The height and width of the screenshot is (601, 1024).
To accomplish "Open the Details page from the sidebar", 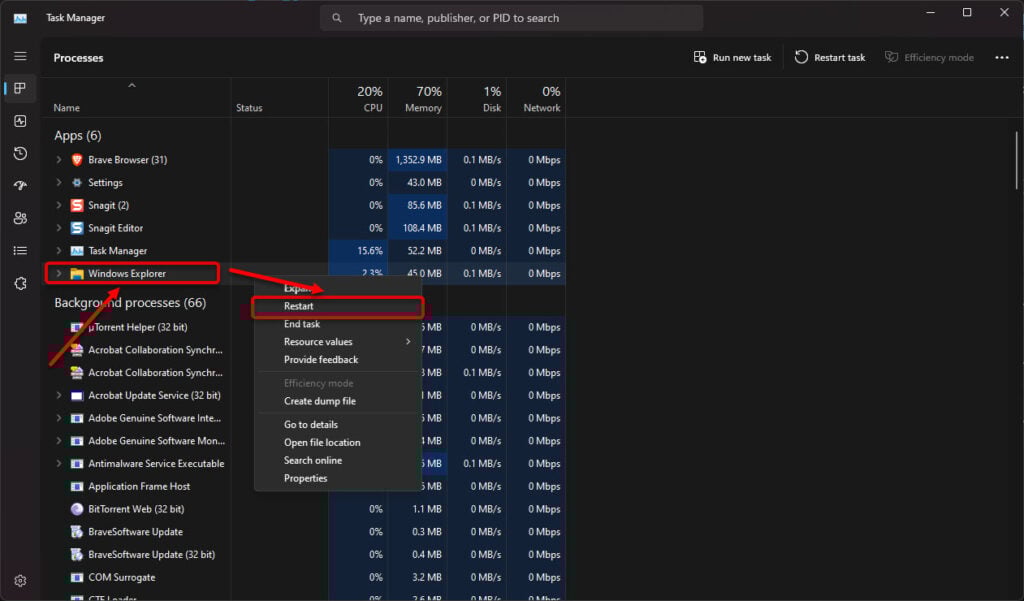I will [x=20, y=250].
